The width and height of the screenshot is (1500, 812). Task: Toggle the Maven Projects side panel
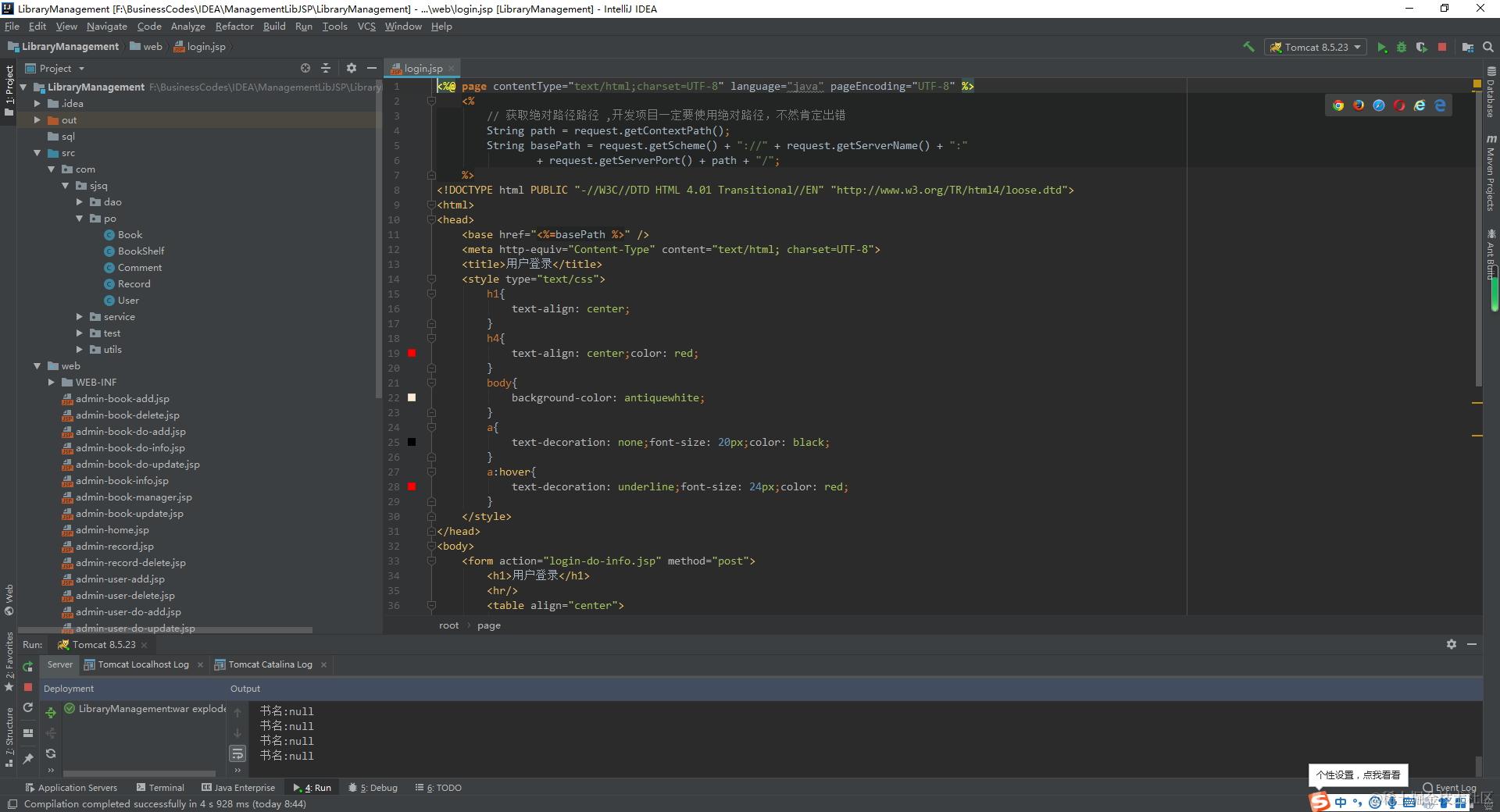(x=1491, y=173)
